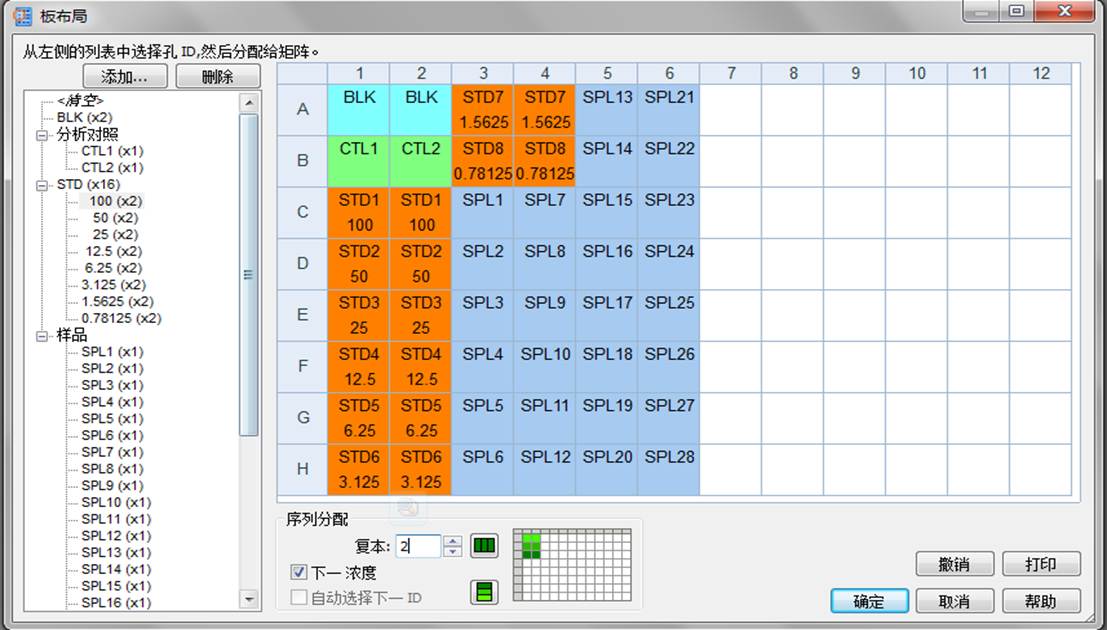Select column 7 header in plate grid
Screen dimensions: 1107x630
tap(731, 73)
